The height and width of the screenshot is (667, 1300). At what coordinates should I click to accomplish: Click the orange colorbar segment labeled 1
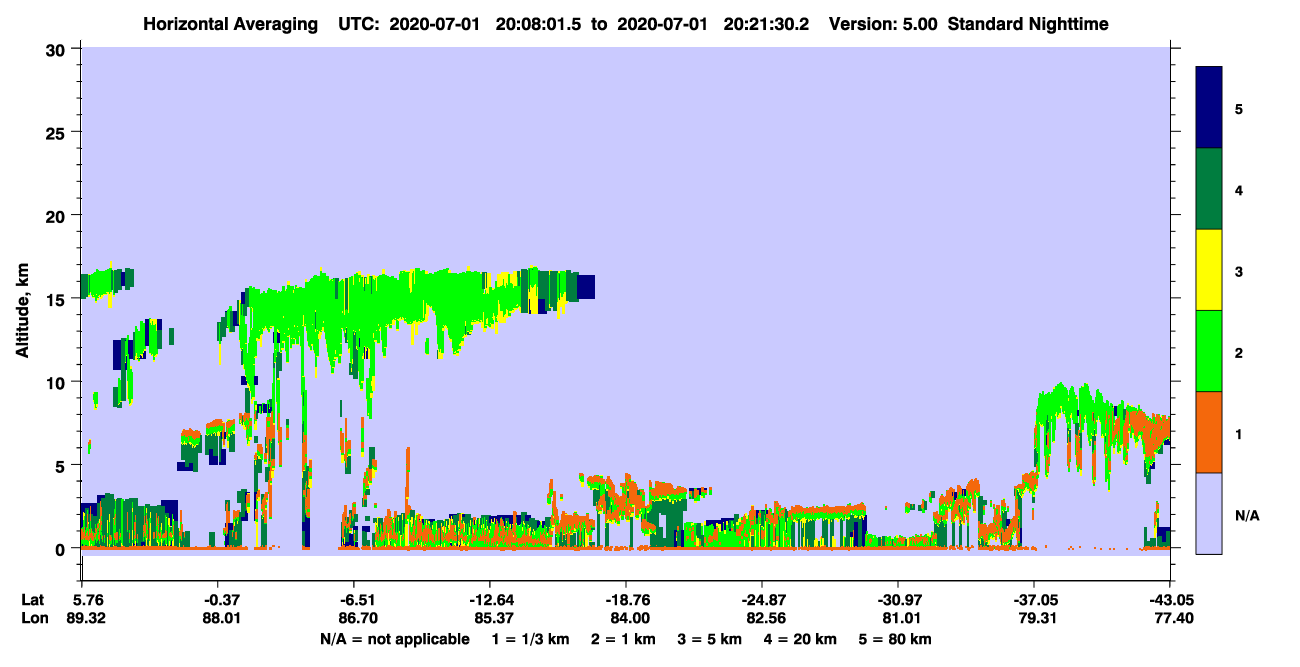point(1209,432)
